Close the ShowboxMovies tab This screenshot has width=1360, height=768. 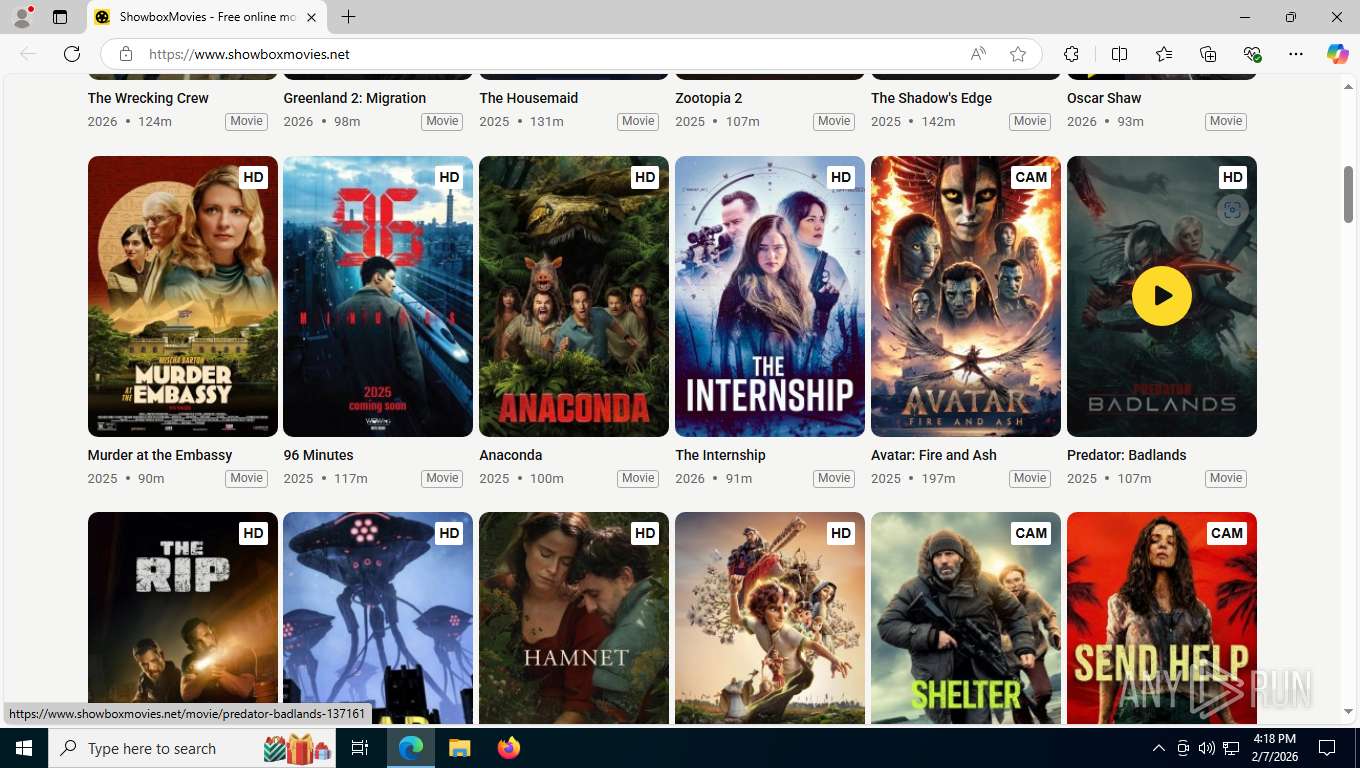(x=312, y=17)
